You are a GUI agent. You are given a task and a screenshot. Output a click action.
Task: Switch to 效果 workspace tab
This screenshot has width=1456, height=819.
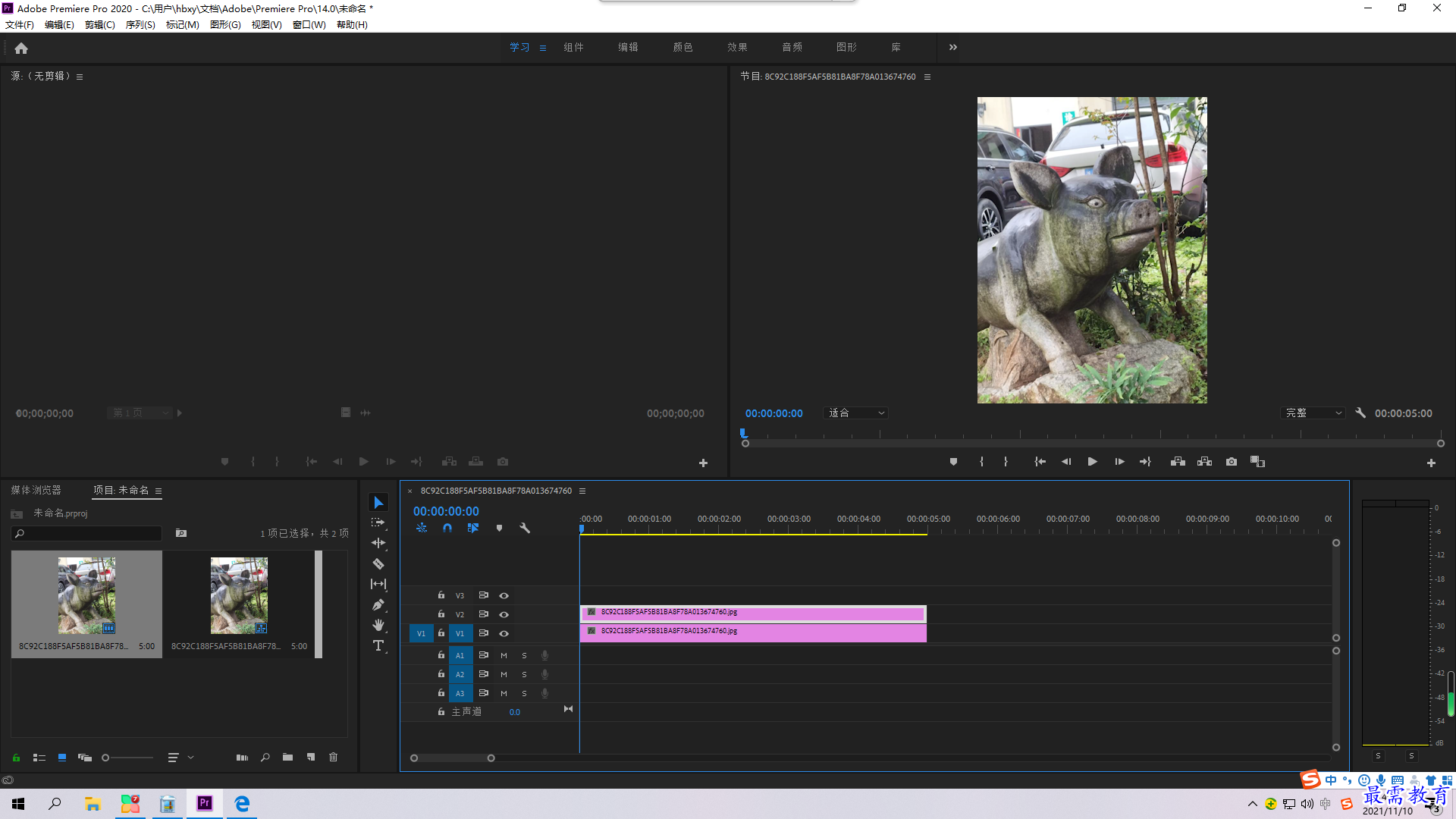pyautogui.click(x=737, y=47)
